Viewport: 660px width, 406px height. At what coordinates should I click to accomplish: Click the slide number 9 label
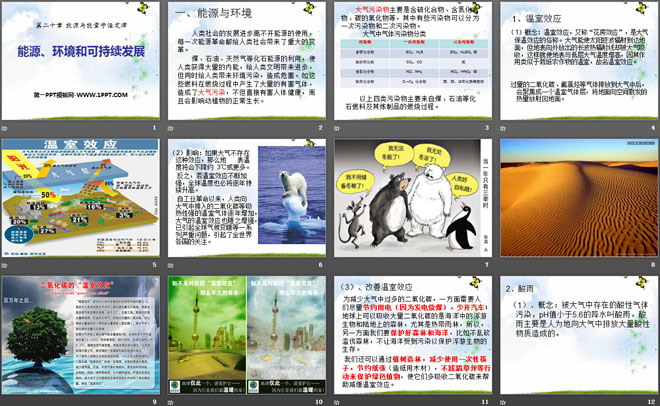[x=154, y=402]
